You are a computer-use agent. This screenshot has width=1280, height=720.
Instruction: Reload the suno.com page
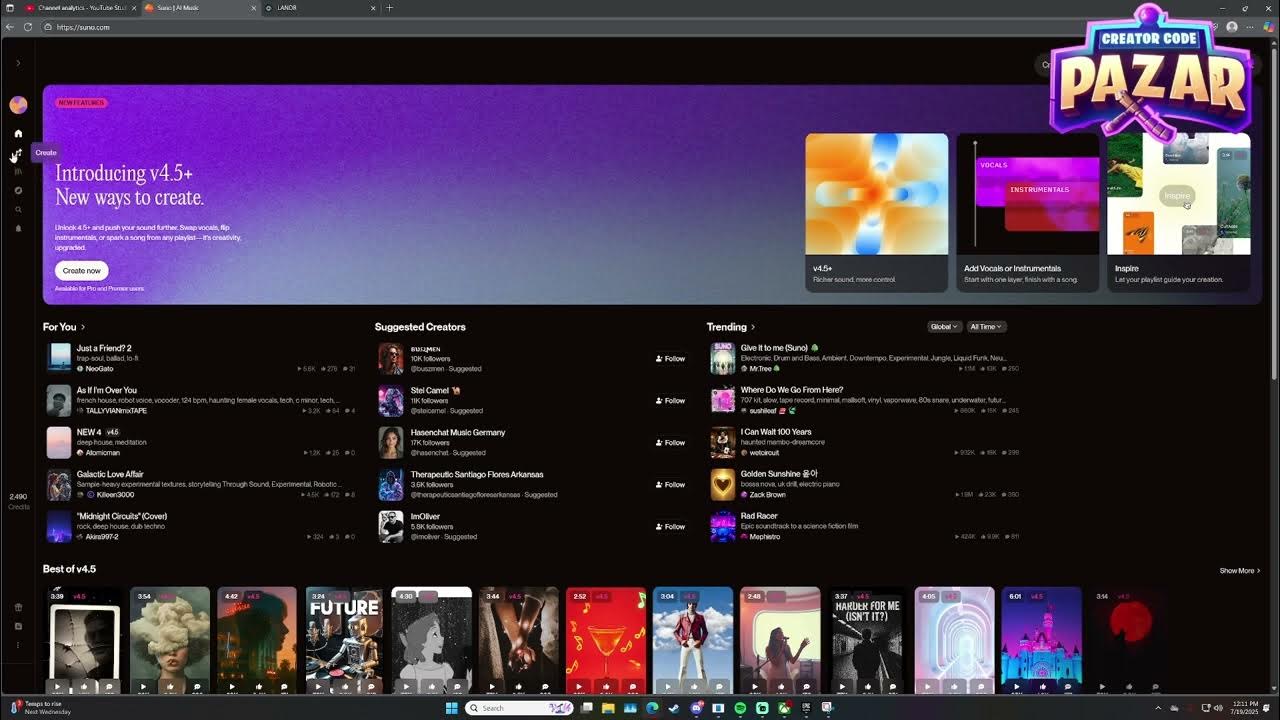pos(30,27)
